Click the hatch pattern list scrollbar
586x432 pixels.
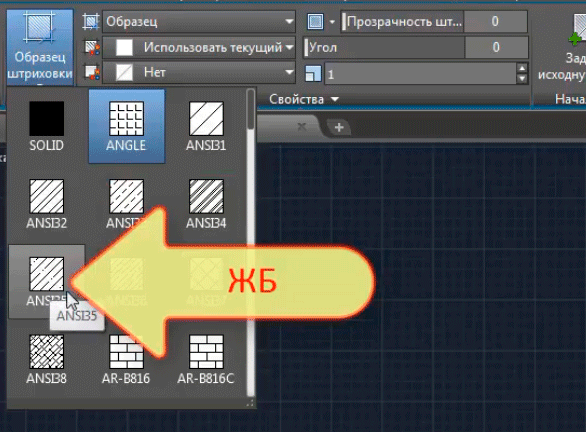tap(251, 243)
